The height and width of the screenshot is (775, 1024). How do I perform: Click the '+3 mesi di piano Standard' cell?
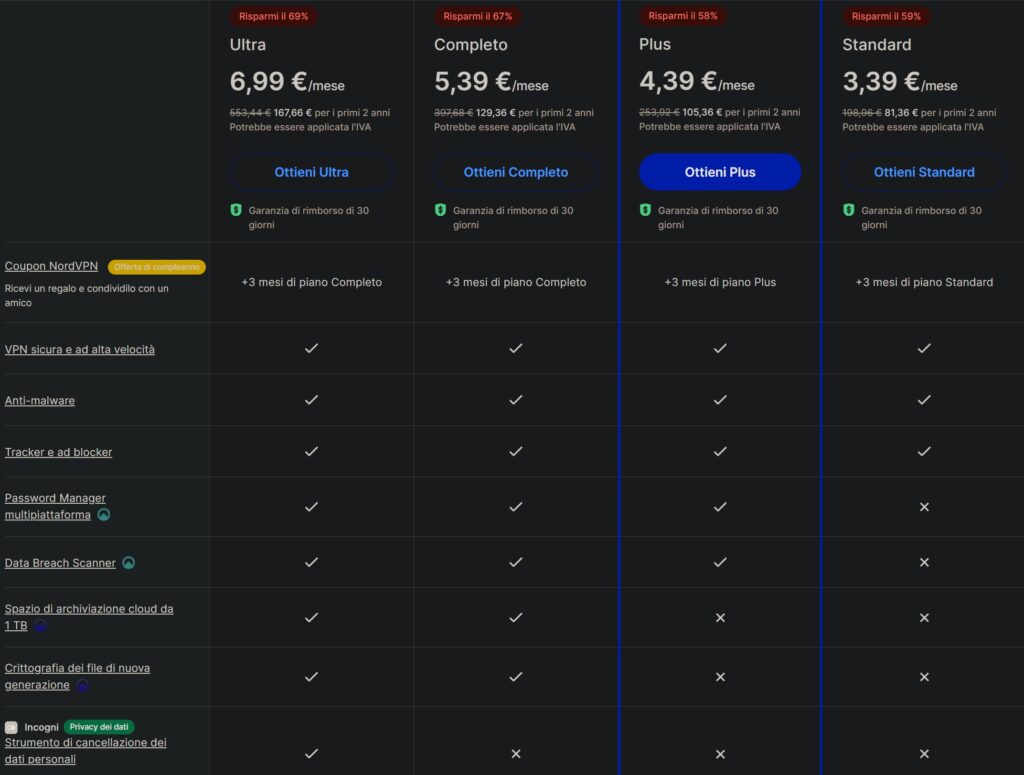point(924,283)
